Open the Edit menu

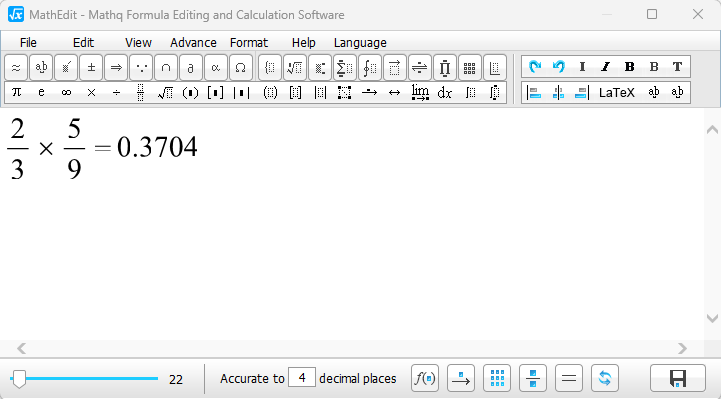pyautogui.click(x=83, y=43)
